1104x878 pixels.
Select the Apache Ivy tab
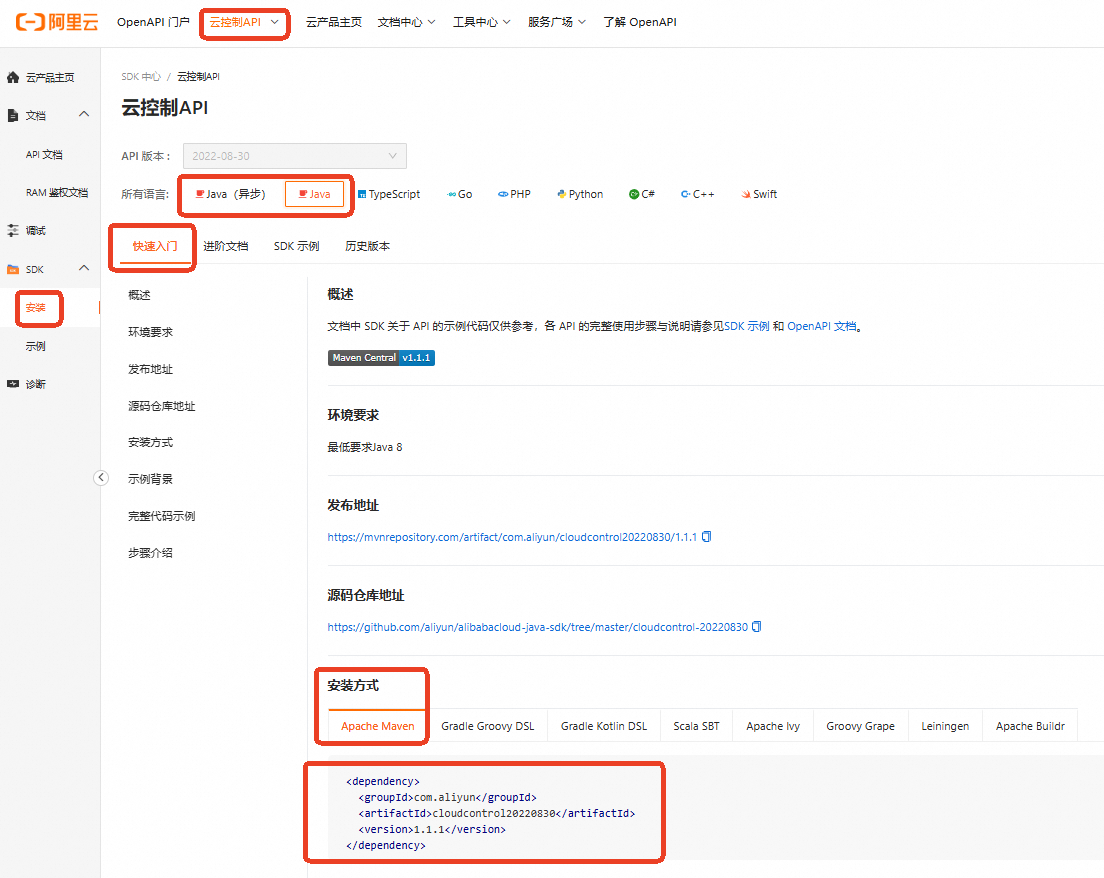(x=772, y=726)
